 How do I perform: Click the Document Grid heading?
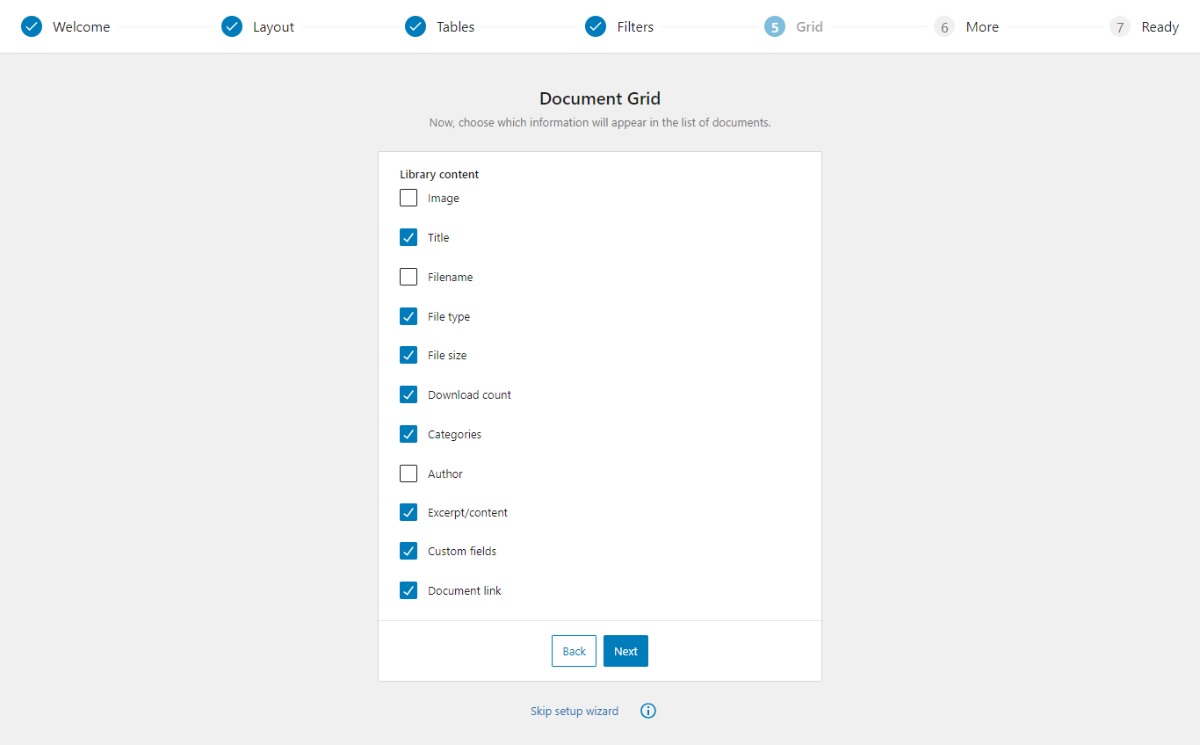pyautogui.click(x=600, y=98)
